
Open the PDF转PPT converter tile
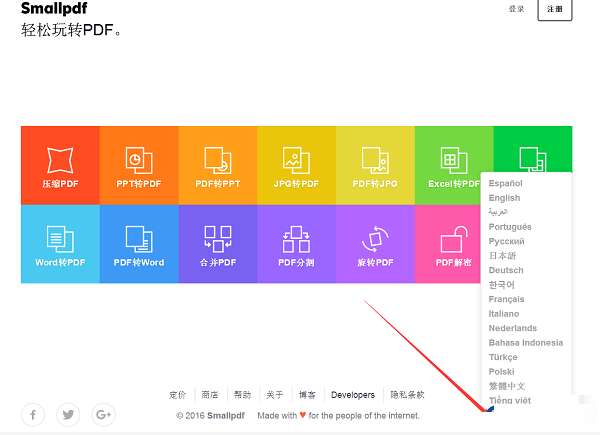point(218,165)
